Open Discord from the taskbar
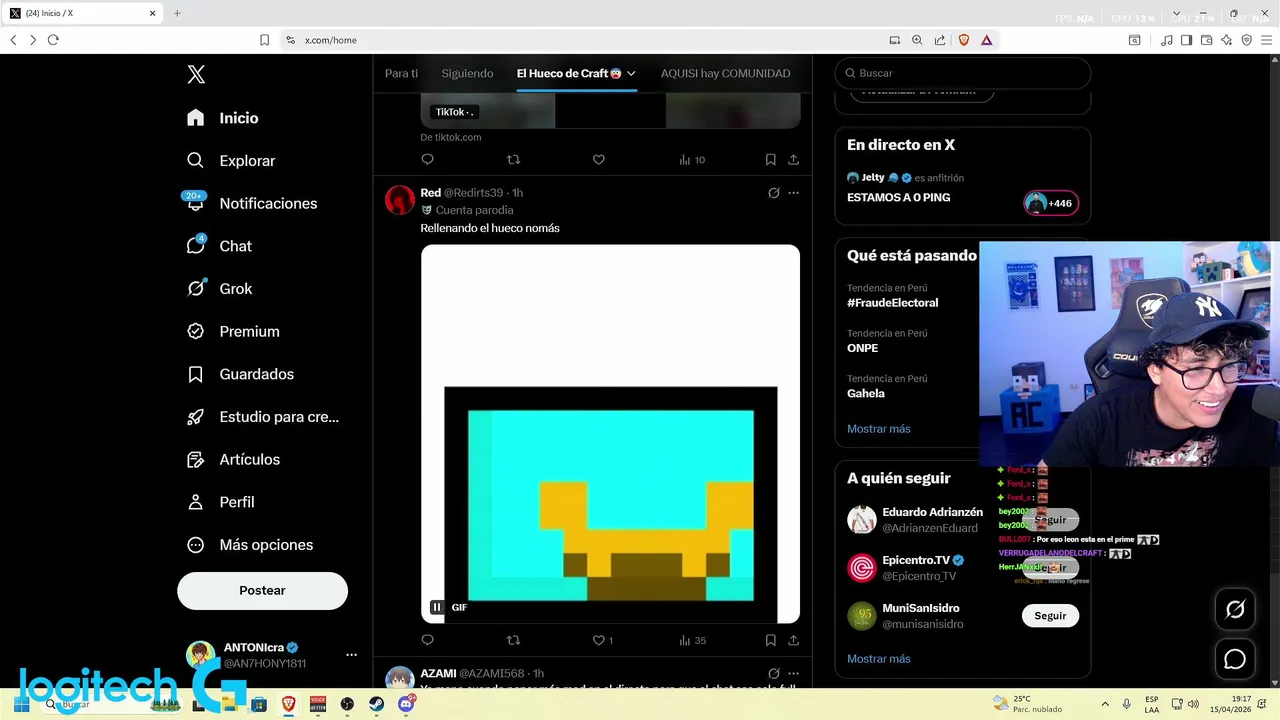 (x=406, y=704)
